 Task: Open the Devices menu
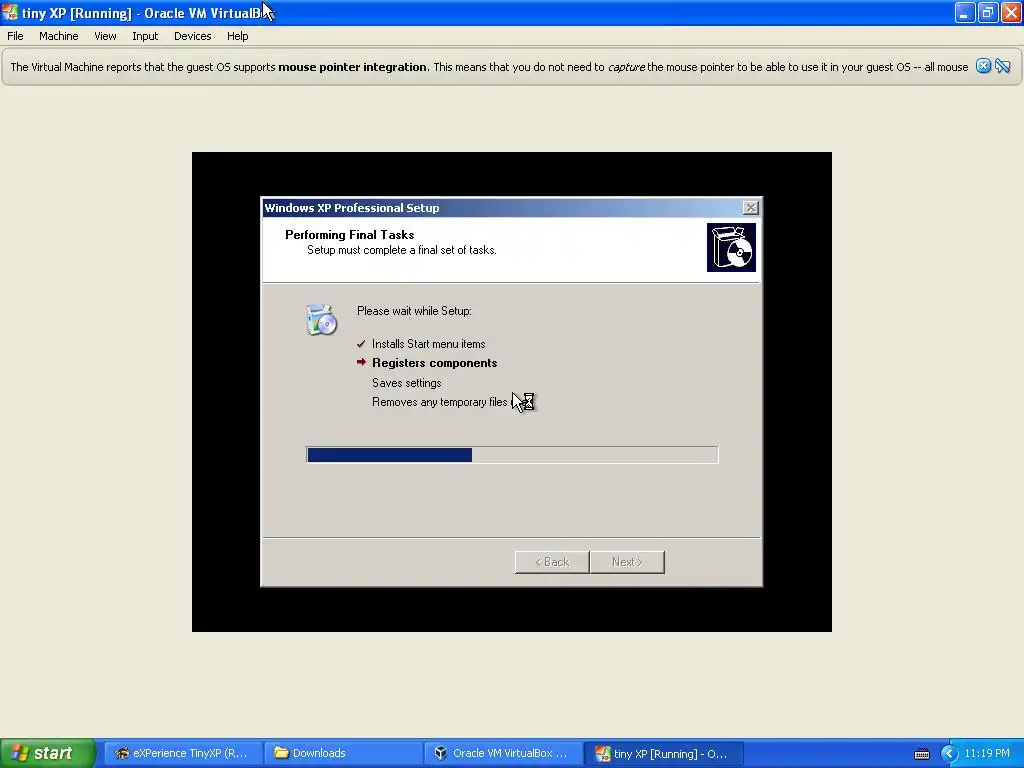193,36
